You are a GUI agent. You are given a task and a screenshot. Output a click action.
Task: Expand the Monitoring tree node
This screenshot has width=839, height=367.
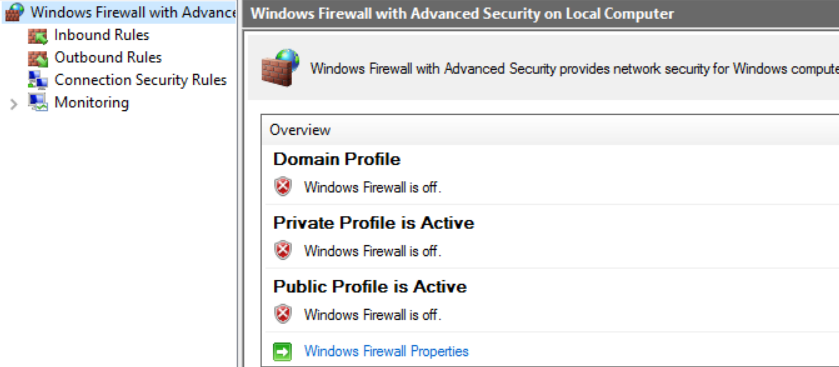point(14,104)
